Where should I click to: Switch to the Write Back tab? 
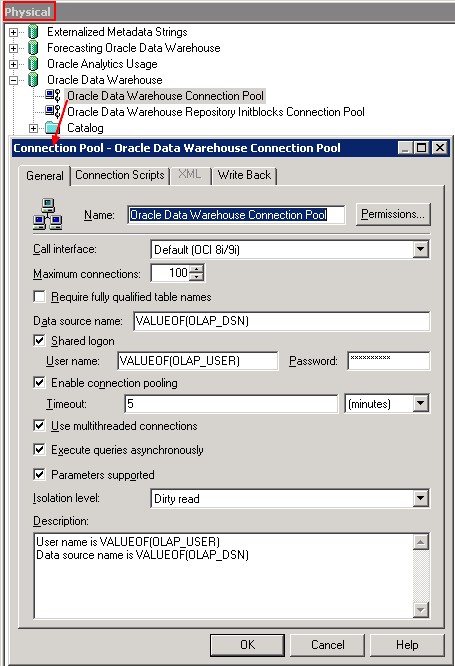click(x=244, y=175)
